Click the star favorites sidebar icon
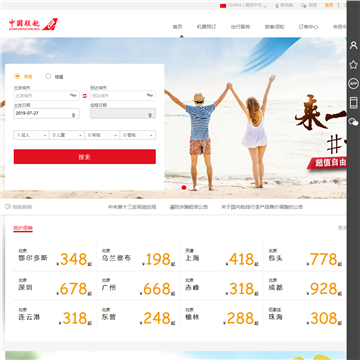The height and width of the screenshot is (360, 360). [x=353, y=64]
